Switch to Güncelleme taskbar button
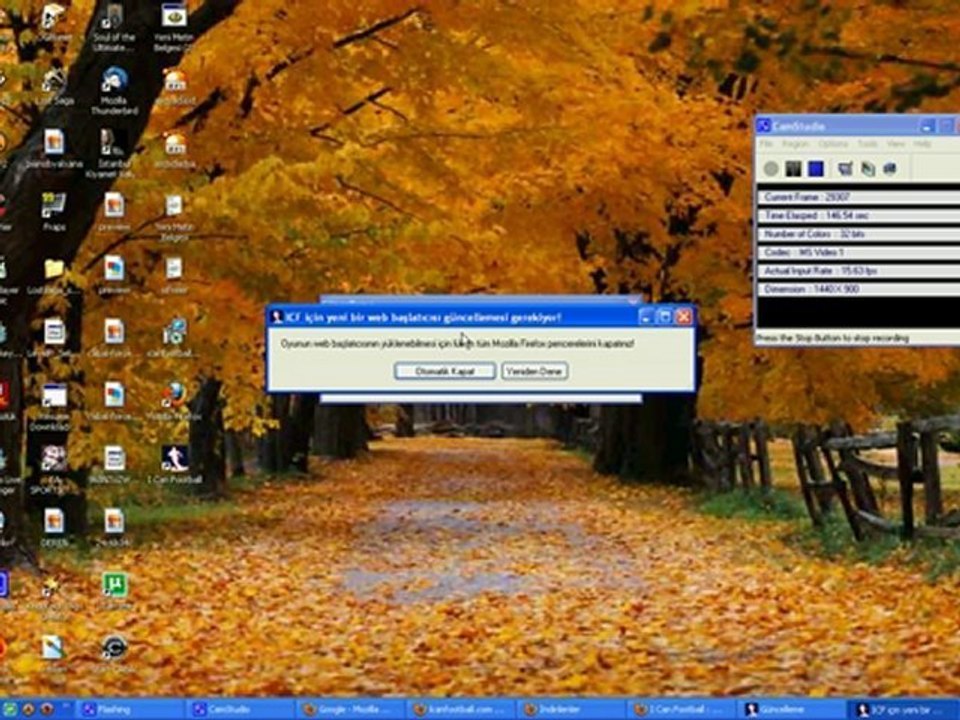960x720 pixels. point(791,710)
